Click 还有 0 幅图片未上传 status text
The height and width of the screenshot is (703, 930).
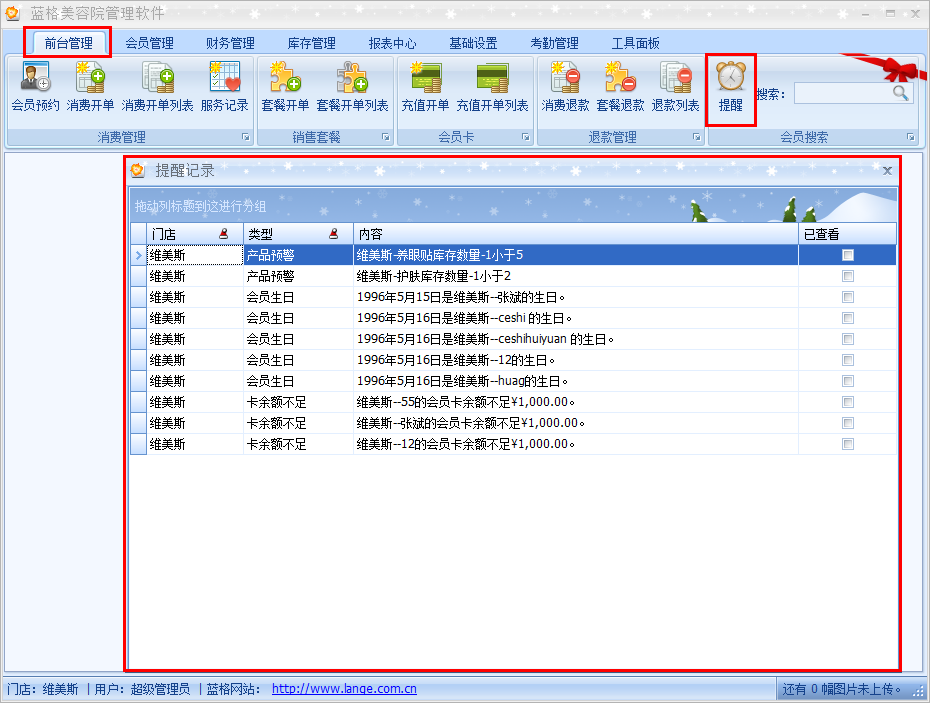click(x=841, y=689)
